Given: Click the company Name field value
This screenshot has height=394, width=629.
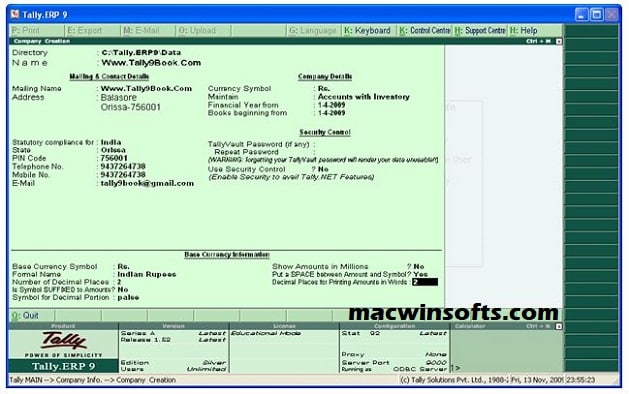Looking at the screenshot, I should [x=151, y=63].
